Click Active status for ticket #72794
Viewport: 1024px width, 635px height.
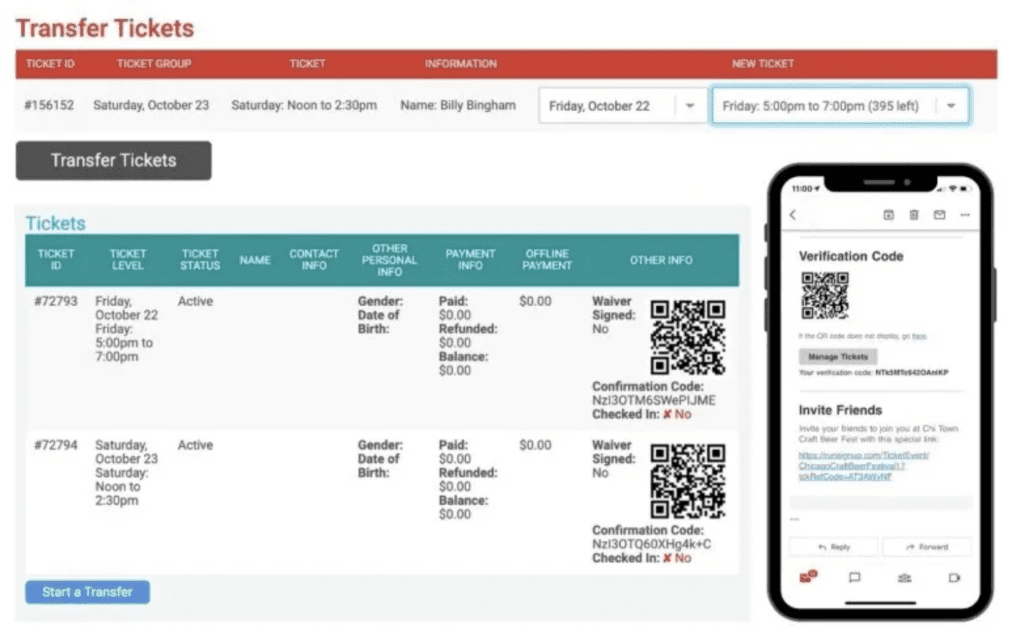[195, 445]
